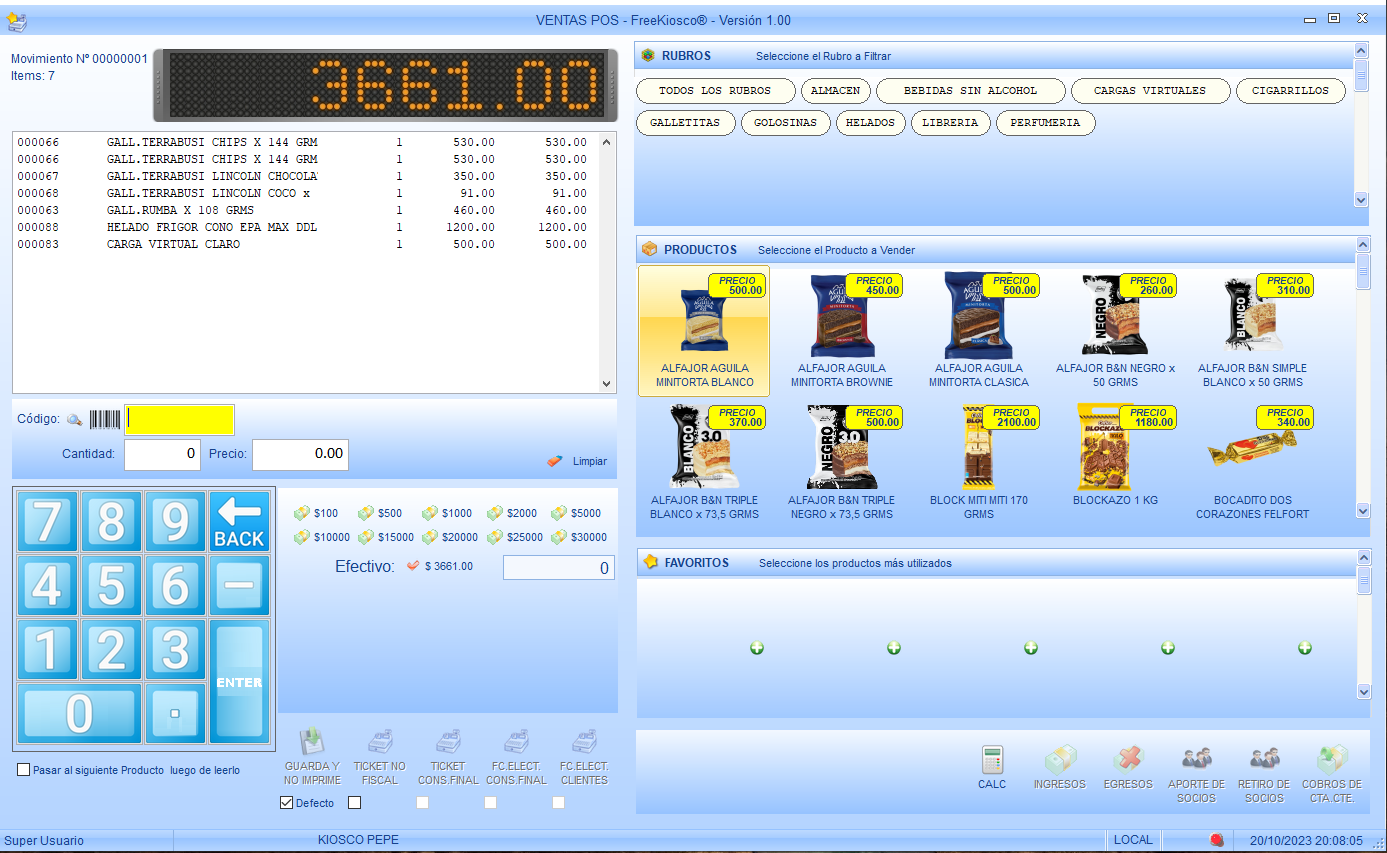Focus the yellow Código input field
Screen dimensions: 1387x853
tap(179, 420)
